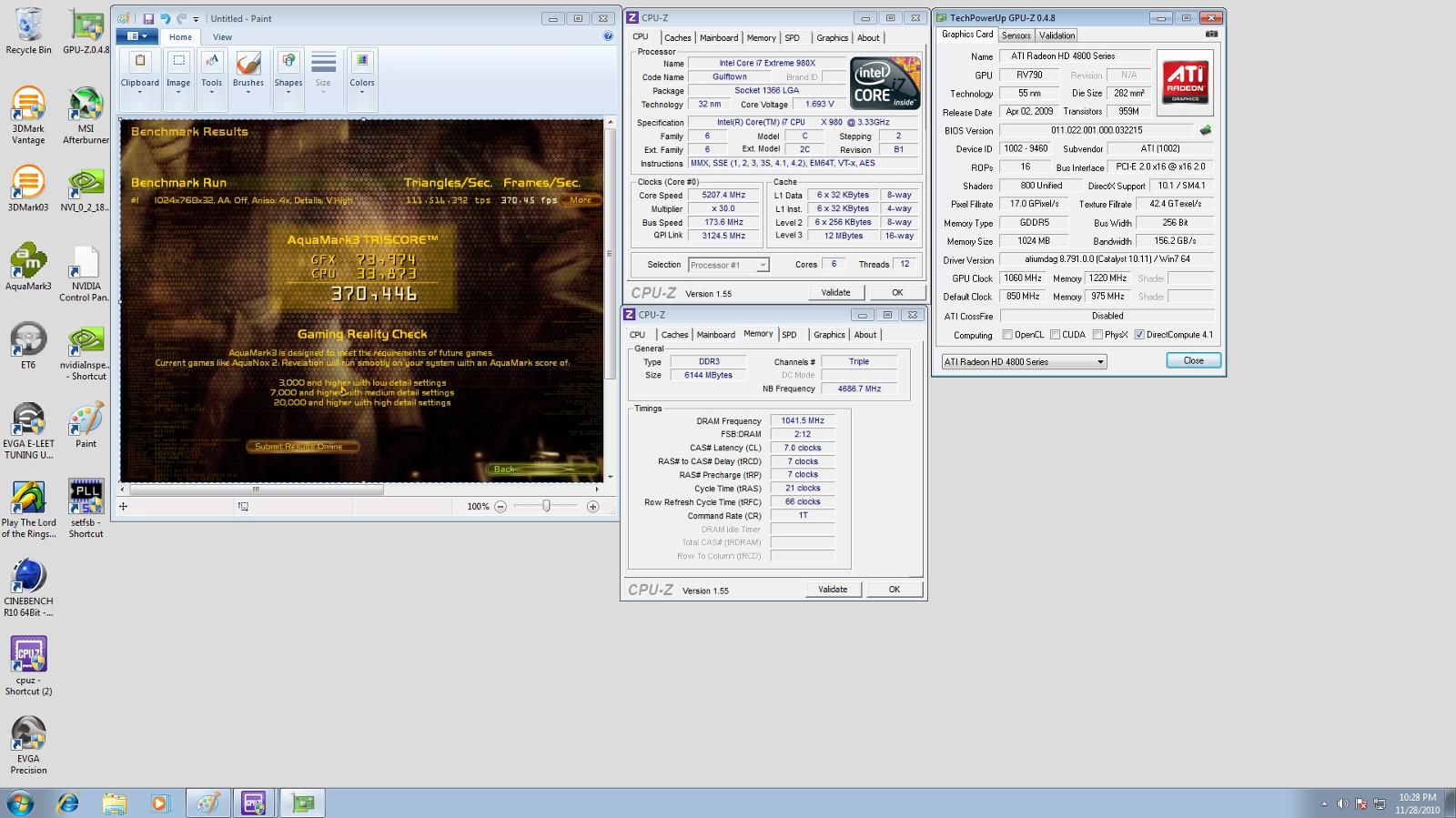This screenshot has height=818, width=1456.
Task: Open the Recycle Bin desktop icon
Action: pyautogui.click(x=28, y=33)
